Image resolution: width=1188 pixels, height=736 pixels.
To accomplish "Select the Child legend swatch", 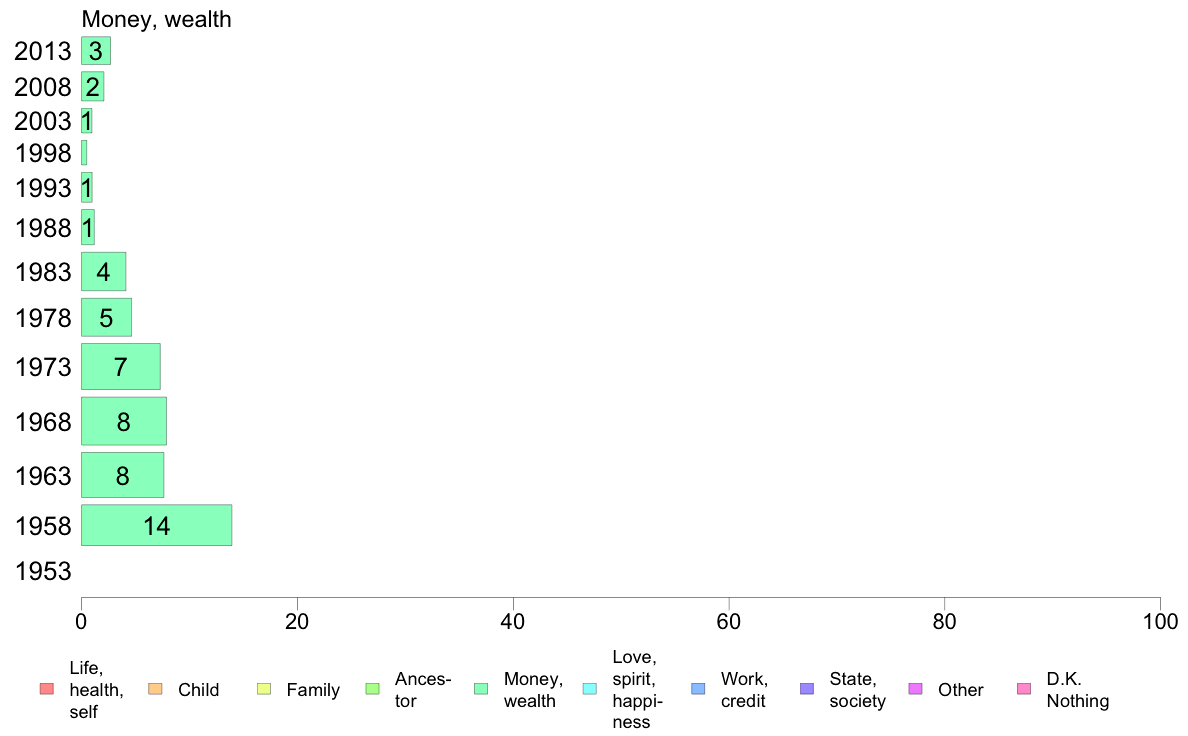I will pyautogui.click(x=155, y=689).
